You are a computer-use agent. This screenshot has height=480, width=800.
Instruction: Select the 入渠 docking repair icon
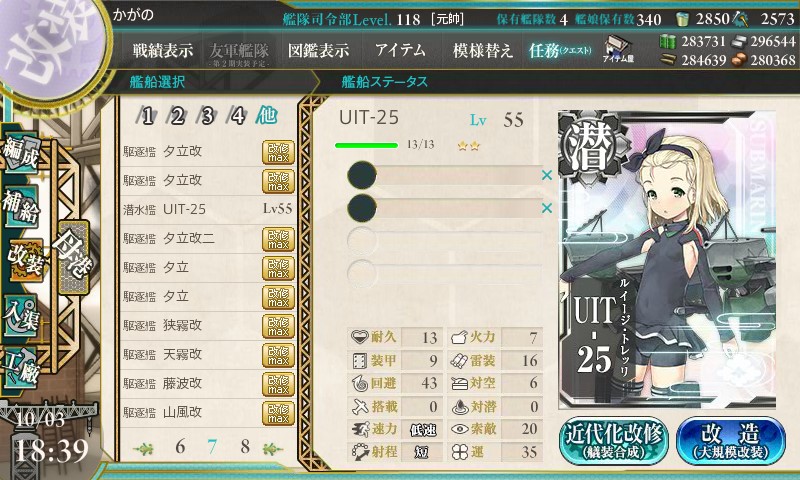[x=21, y=316]
